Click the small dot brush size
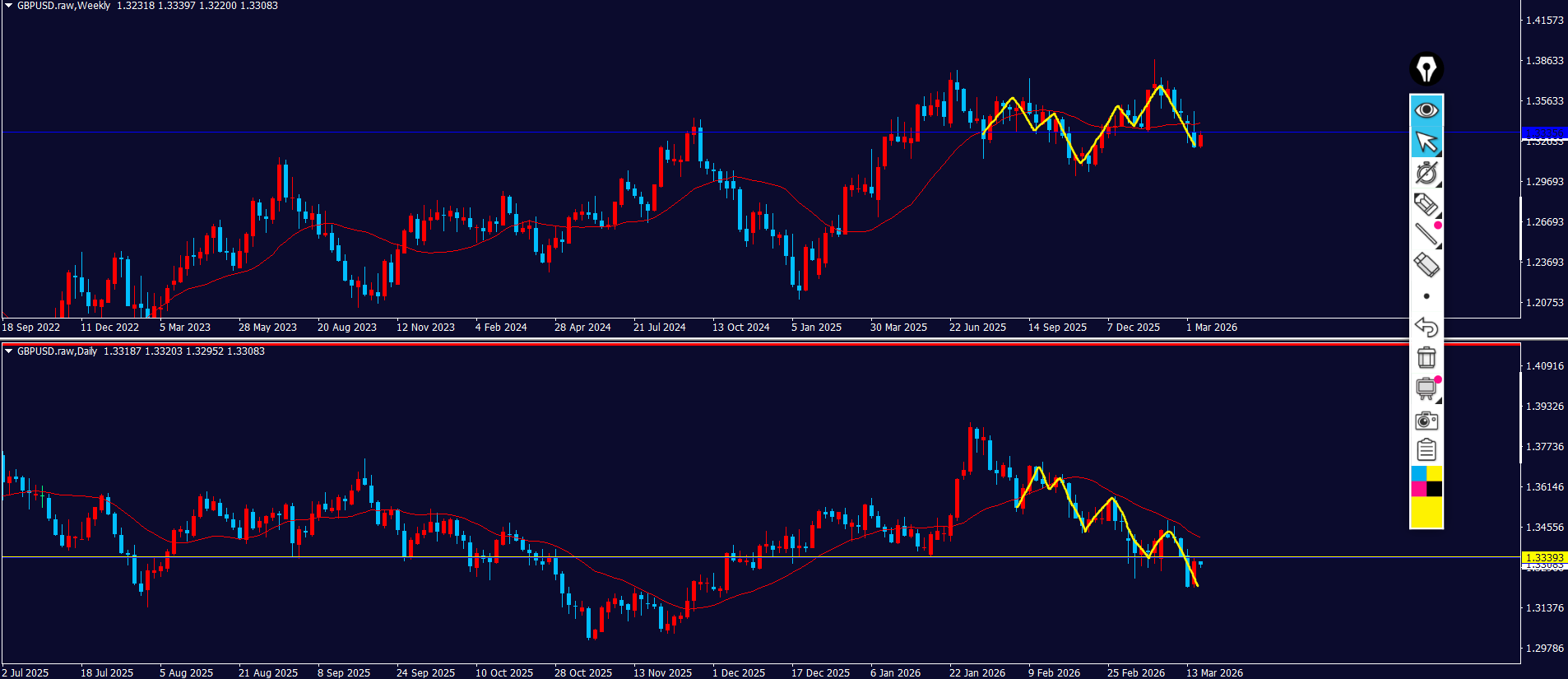The image size is (1568, 679). pyautogui.click(x=1426, y=296)
